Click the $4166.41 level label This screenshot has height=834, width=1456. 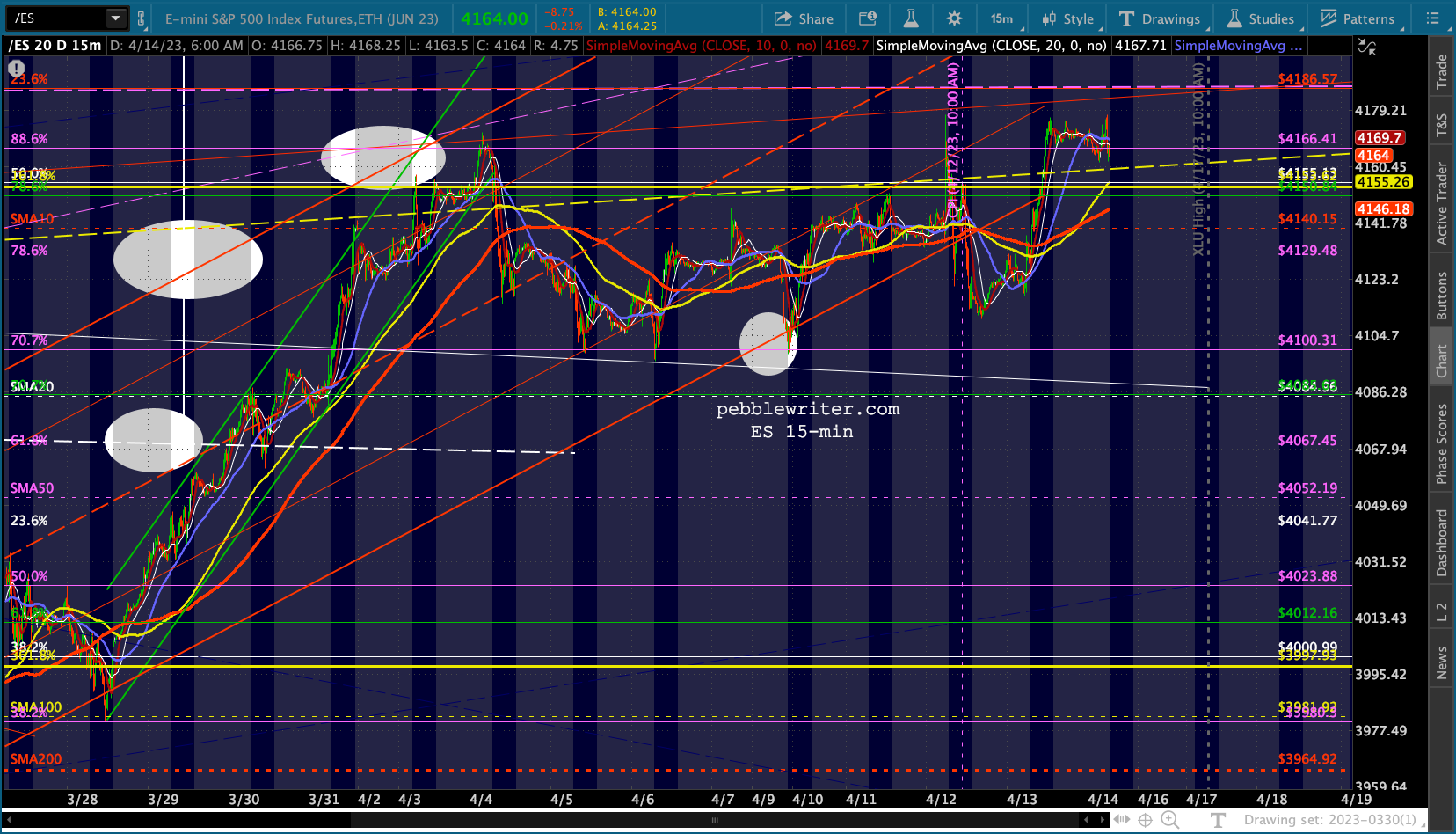1307,139
